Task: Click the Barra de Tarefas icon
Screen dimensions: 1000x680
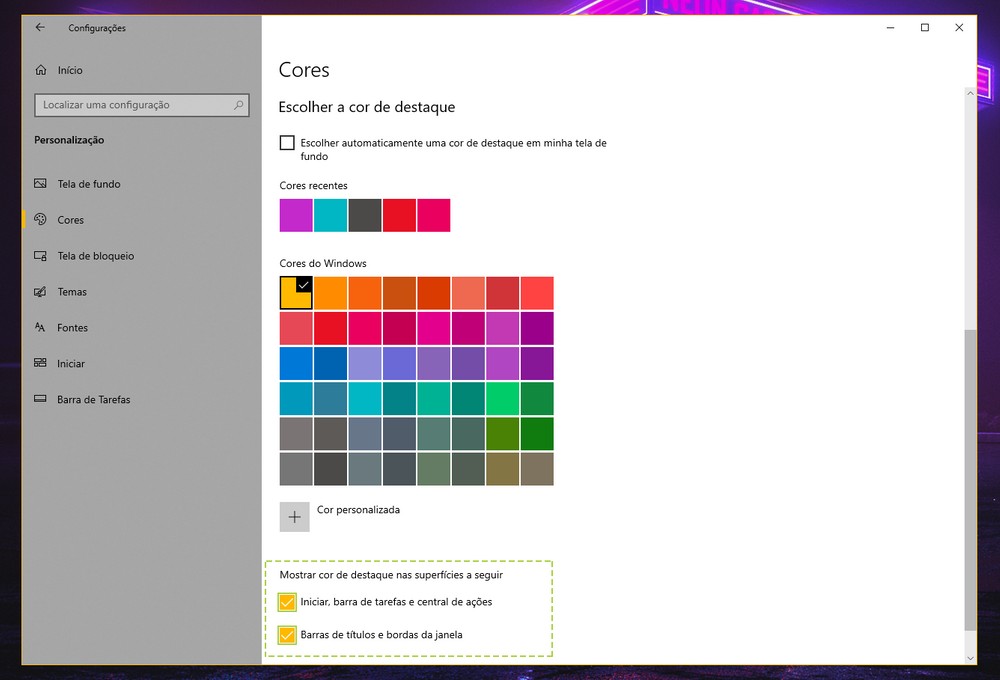Action: click(41, 400)
